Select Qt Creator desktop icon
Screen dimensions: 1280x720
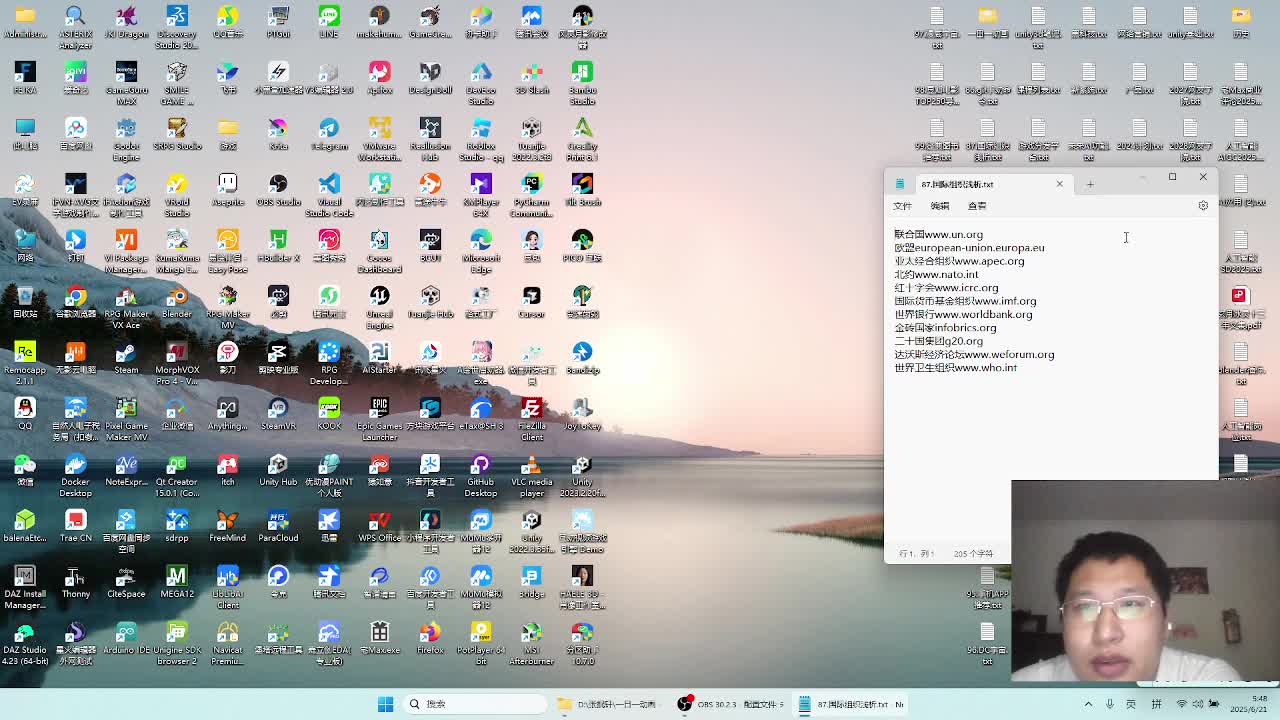click(x=177, y=474)
